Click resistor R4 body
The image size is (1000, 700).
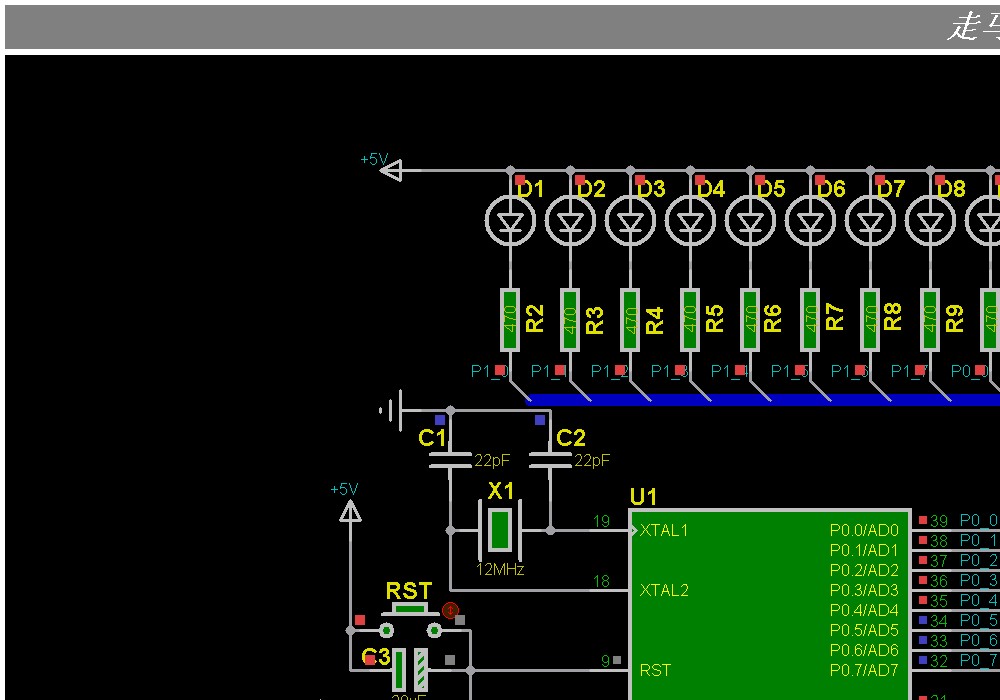click(629, 319)
